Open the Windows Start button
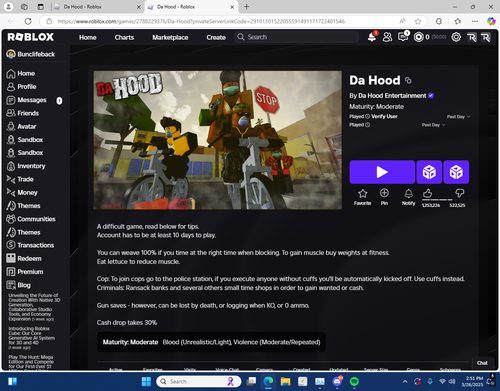Image resolution: width=500 pixels, height=391 pixels. [146, 381]
